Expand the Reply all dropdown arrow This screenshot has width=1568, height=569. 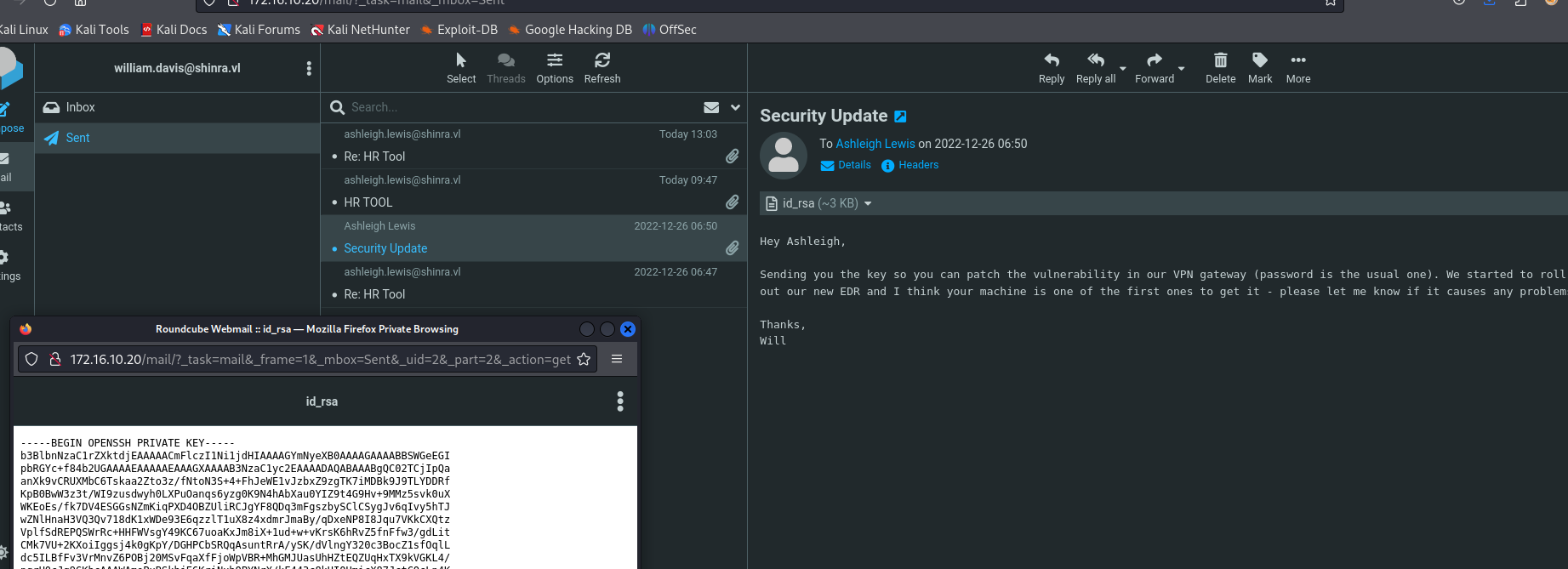tap(1123, 68)
